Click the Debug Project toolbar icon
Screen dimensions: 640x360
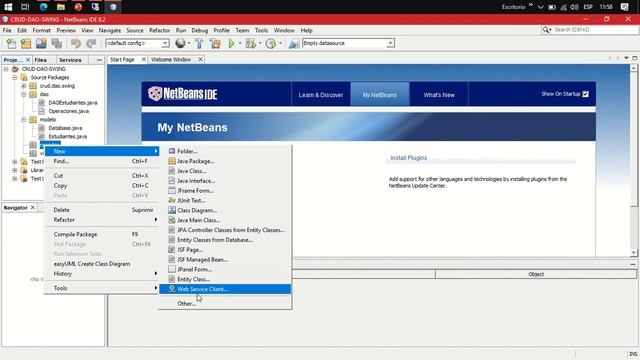point(251,43)
